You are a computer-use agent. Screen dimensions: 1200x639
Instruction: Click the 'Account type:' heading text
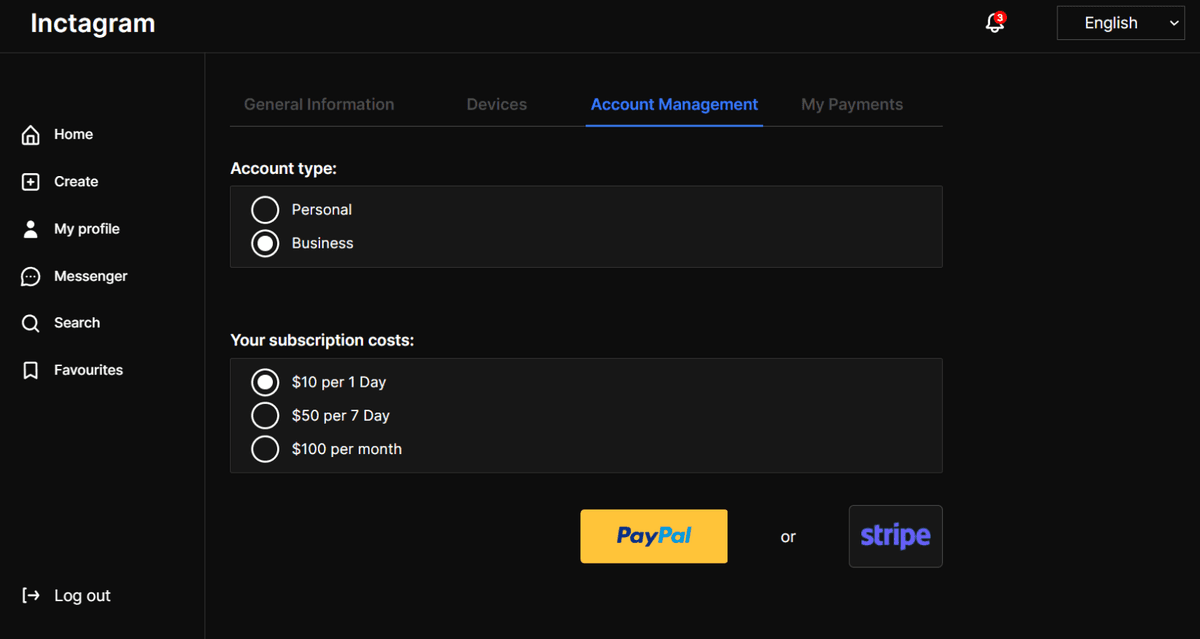[284, 169]
